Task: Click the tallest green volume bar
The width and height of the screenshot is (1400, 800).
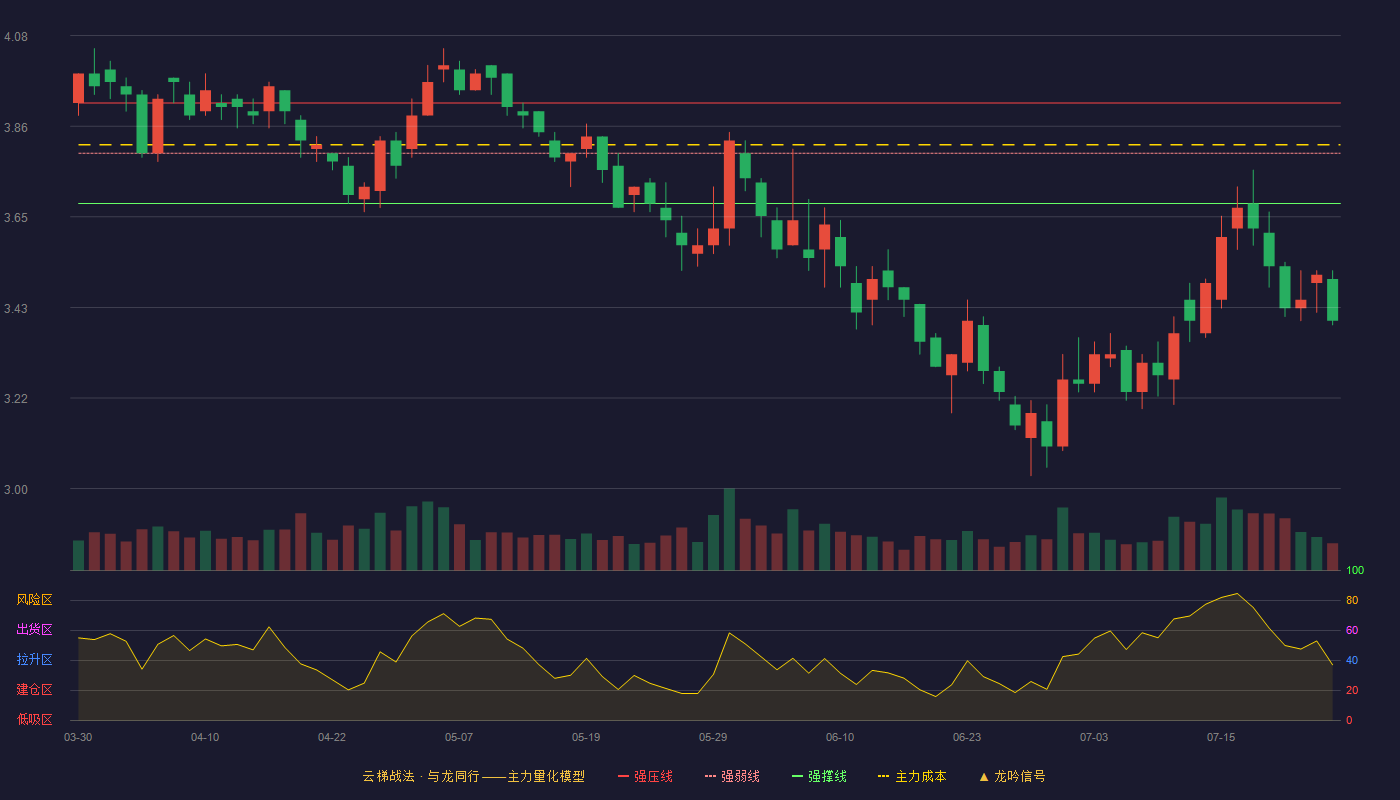Action: [729, 529]
